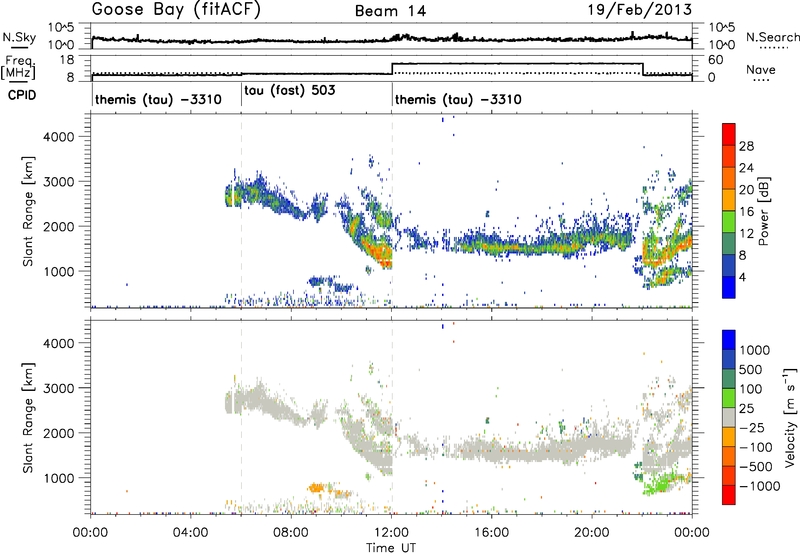Click the dashed 06:00 CPID marker in the power panel
Screen dimensions: 800x554
pos(241,210)
